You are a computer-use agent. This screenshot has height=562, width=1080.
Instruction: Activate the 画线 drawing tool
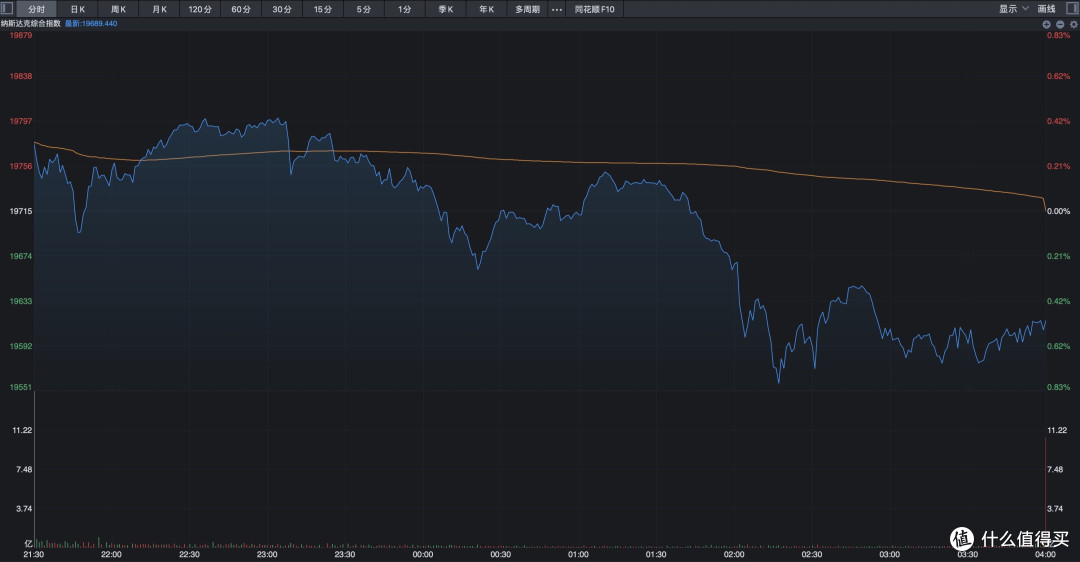point(1046,9)
